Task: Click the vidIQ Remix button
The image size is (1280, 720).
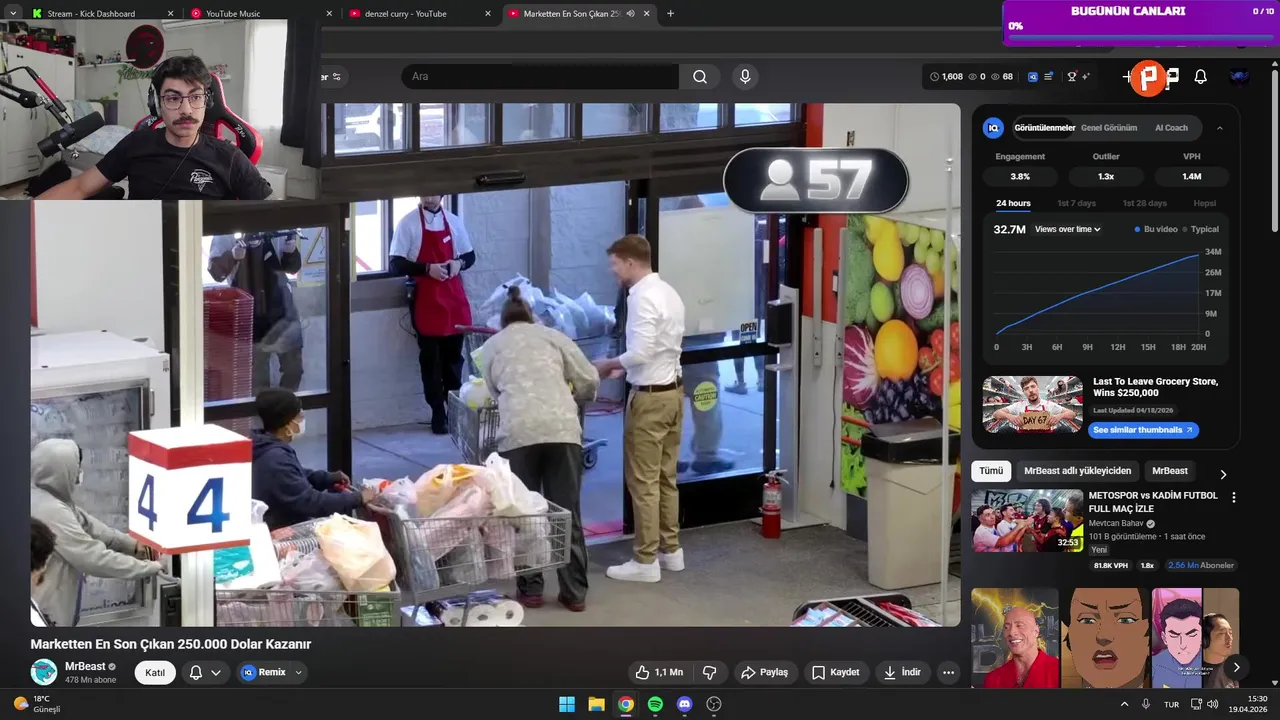Action: pos(264,673)
